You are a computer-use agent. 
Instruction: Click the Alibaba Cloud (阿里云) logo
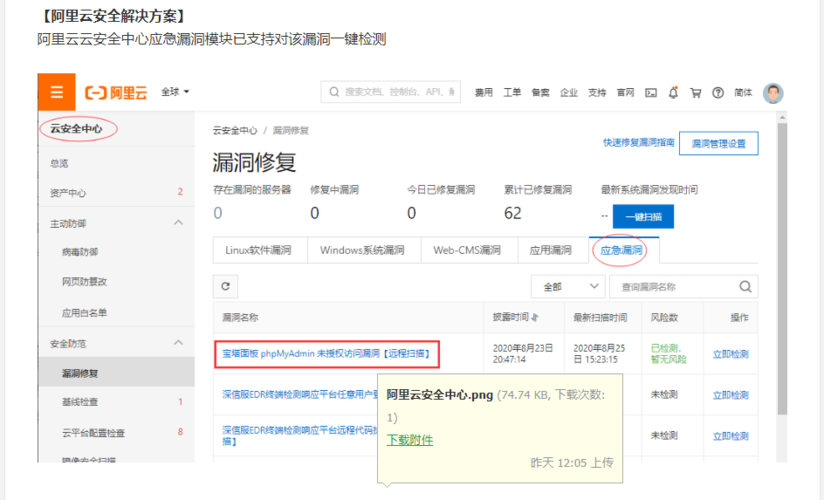(116, 93)
